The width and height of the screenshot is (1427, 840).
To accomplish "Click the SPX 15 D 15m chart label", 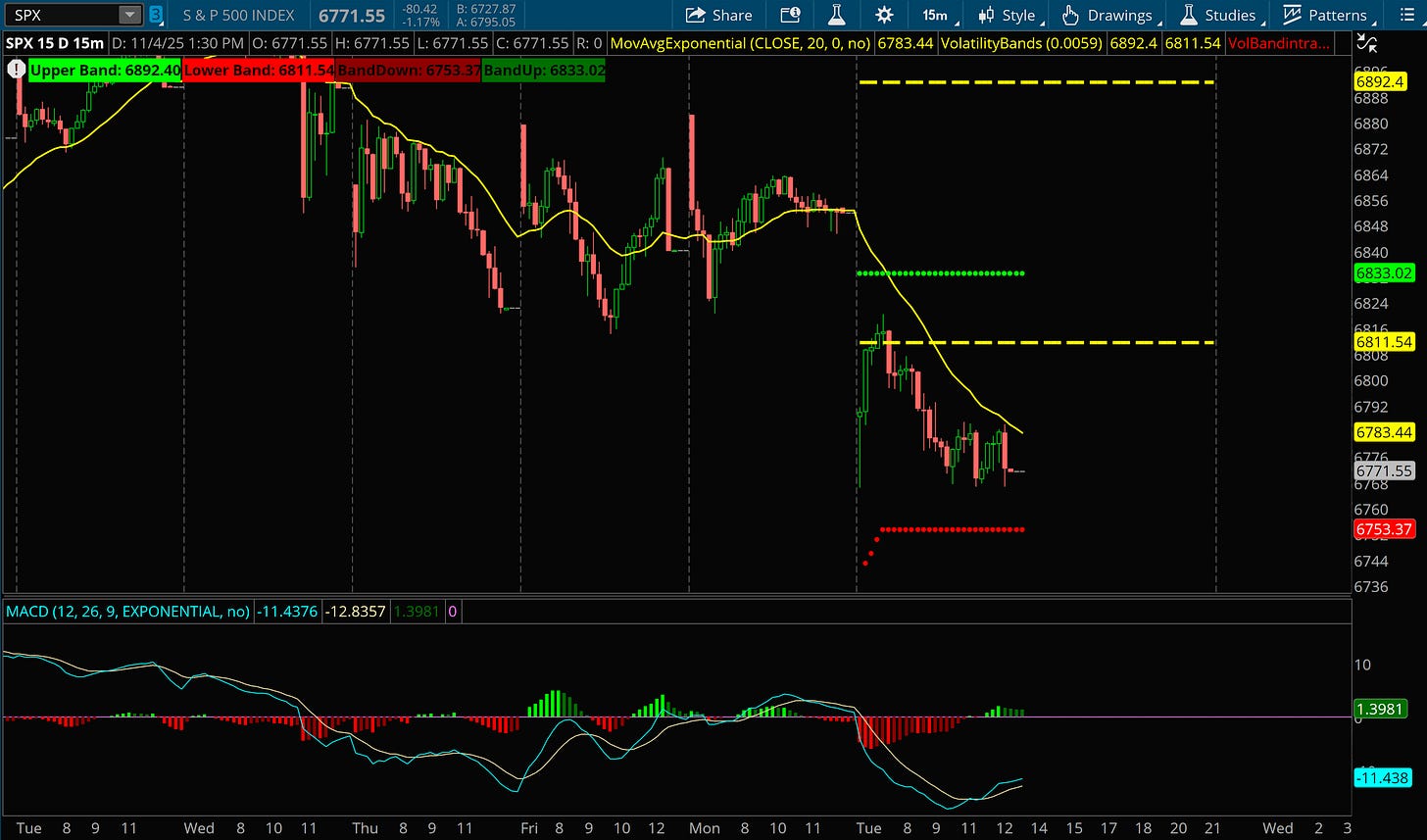I will [55, 43].
